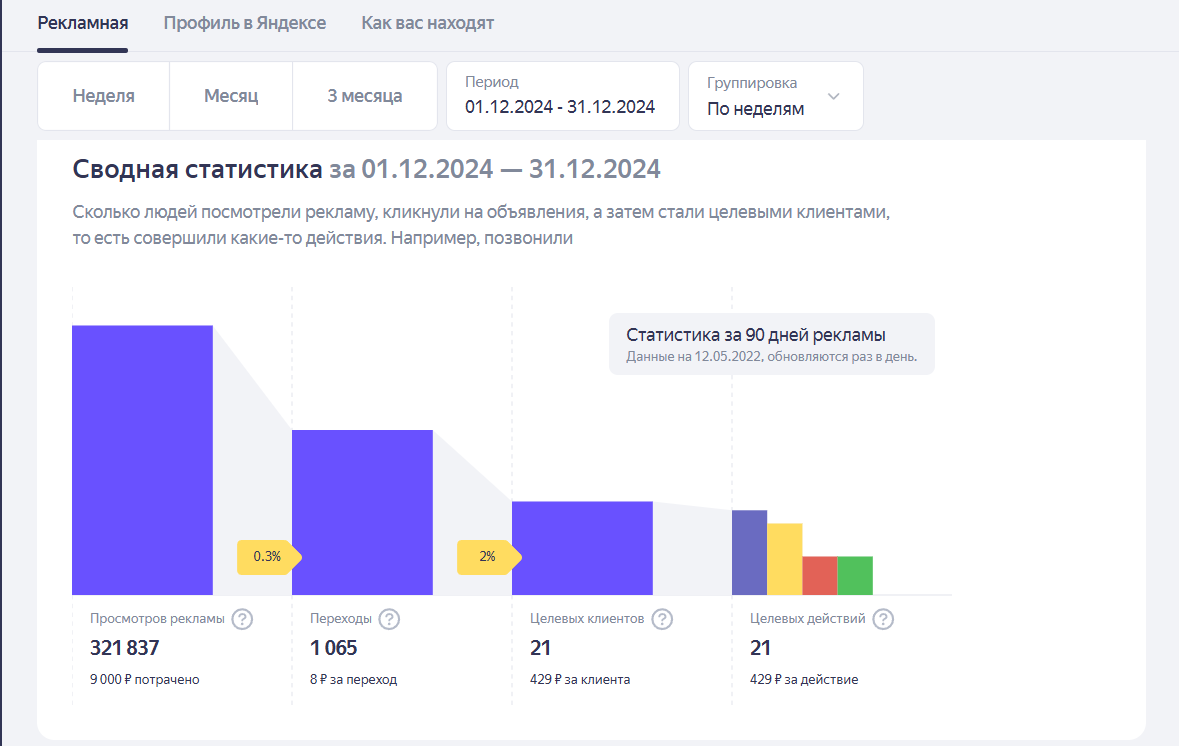
Task: Open help tooltip for Целевых клиентов
Action: point(662,619)
